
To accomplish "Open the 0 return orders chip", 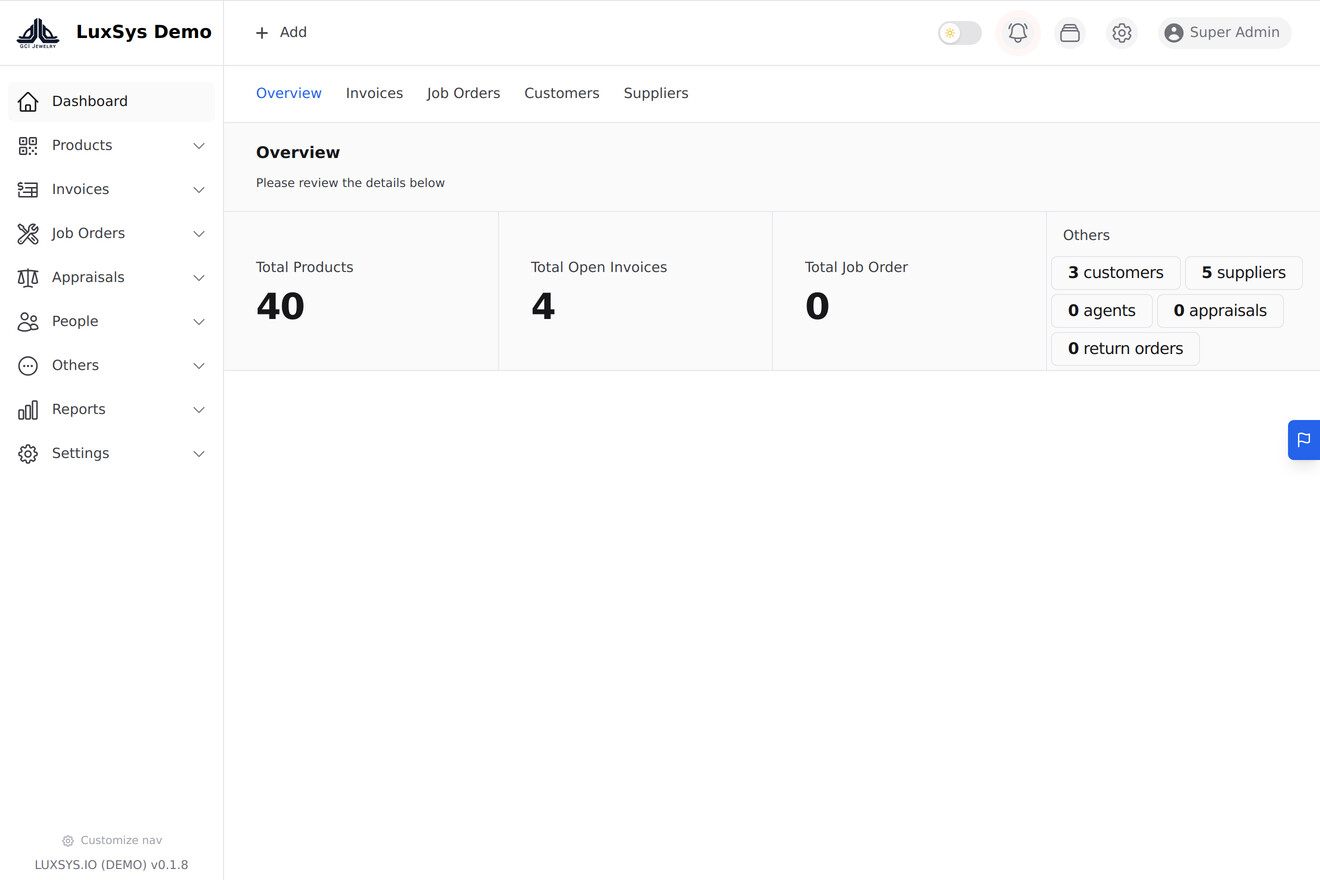I will [x=1125, y=349].
